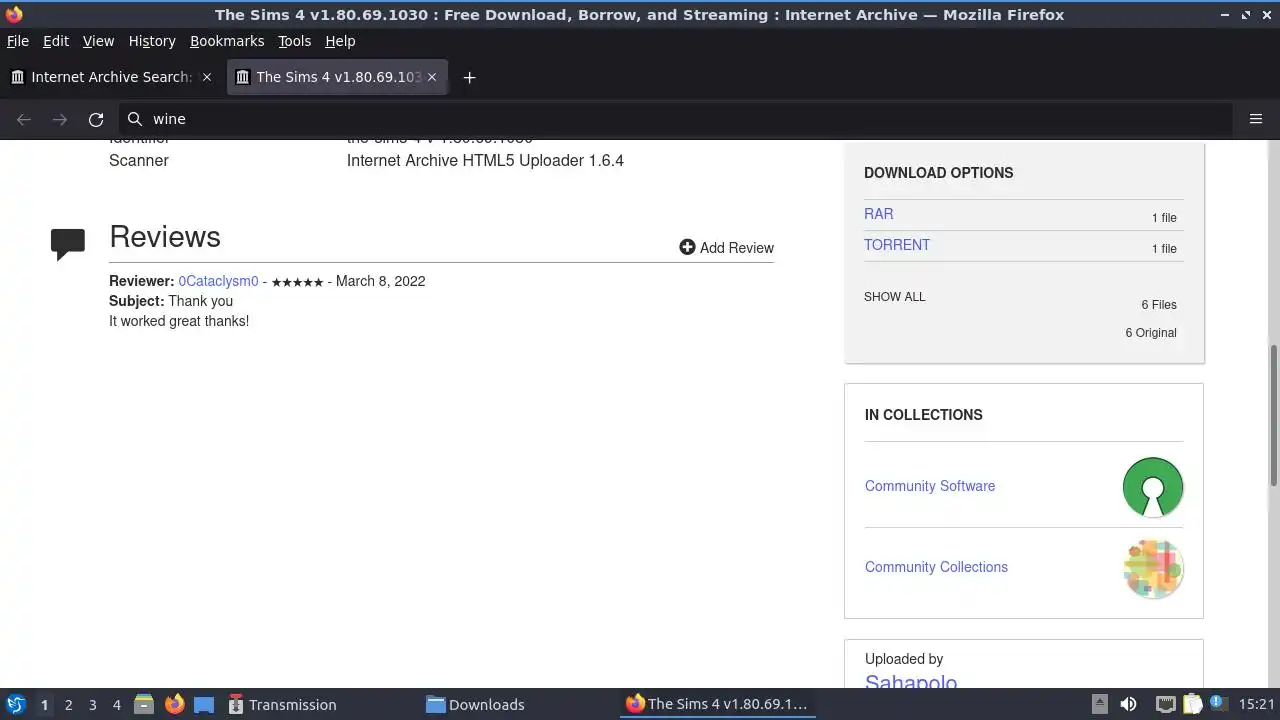This screenshot has width=1280, height=720.
Task: Click the DOWNLOAD OPTIONS heading
Action: coord(938,173)
